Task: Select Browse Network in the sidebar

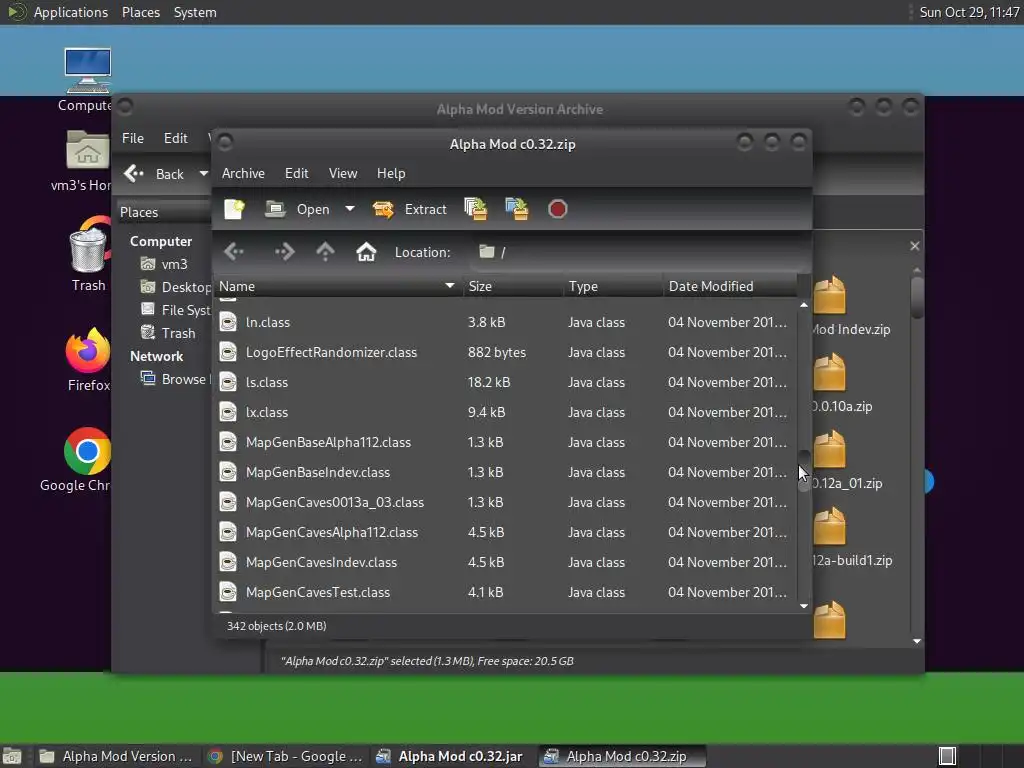Action: [x=176, y=379]
